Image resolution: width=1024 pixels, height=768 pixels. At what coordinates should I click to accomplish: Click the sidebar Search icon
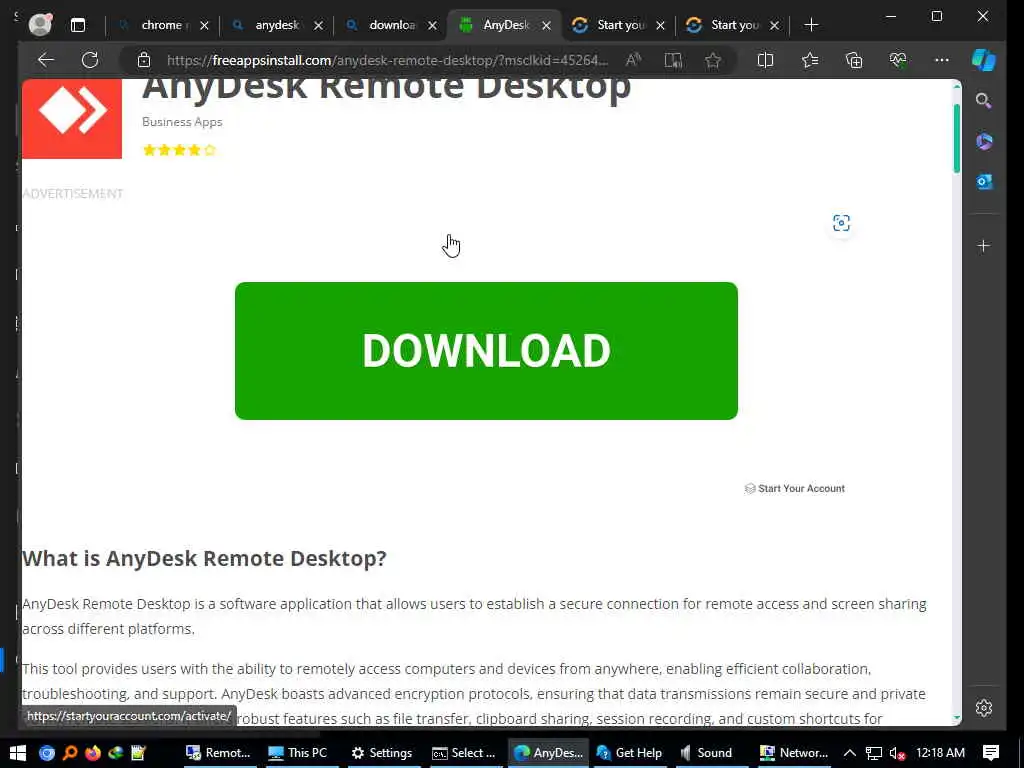click(984, 101)
